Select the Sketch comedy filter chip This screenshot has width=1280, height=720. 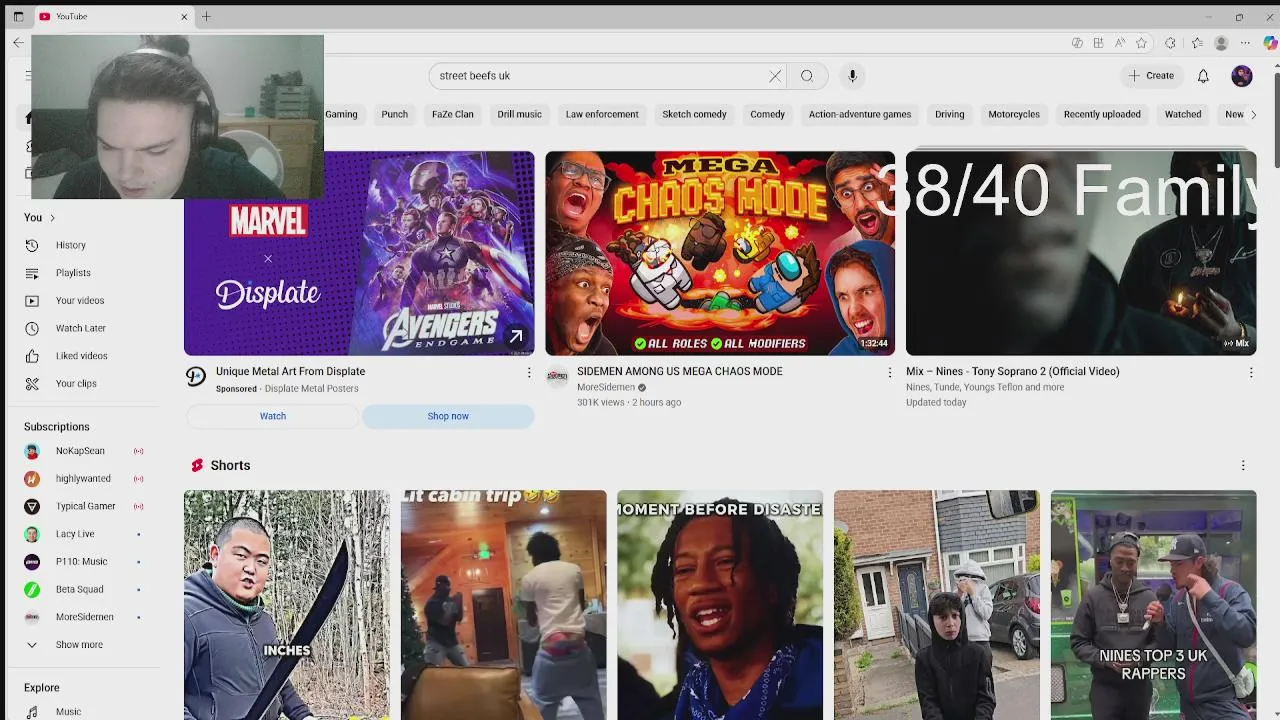[x=694, y=114]
